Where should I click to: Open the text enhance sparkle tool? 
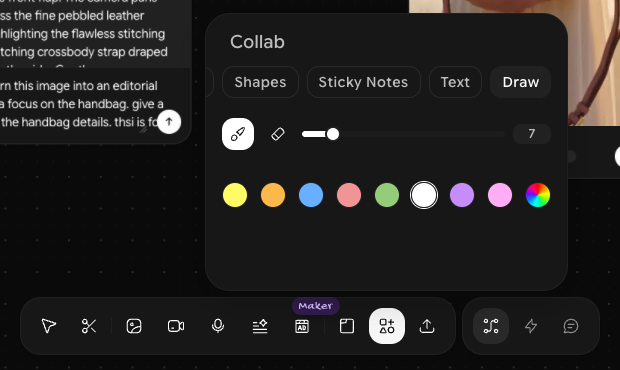point(260,326)
